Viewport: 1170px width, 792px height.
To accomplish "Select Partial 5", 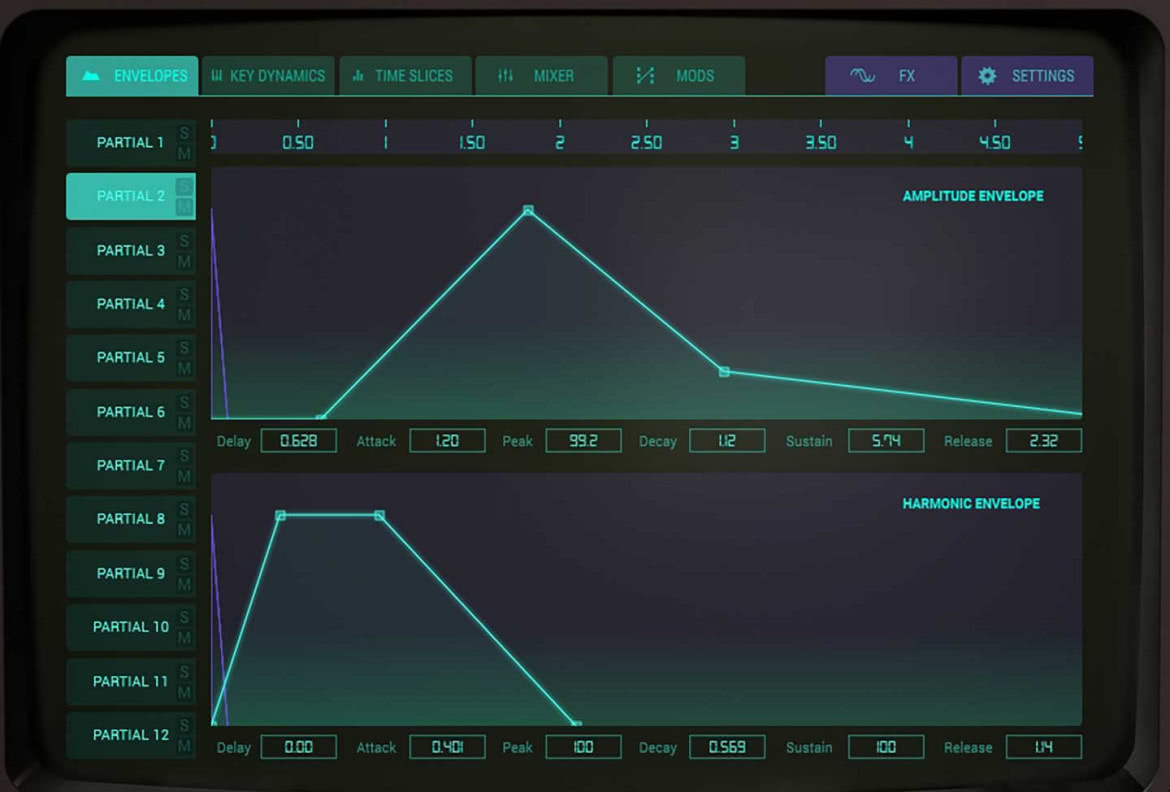I will coord(130,358).
